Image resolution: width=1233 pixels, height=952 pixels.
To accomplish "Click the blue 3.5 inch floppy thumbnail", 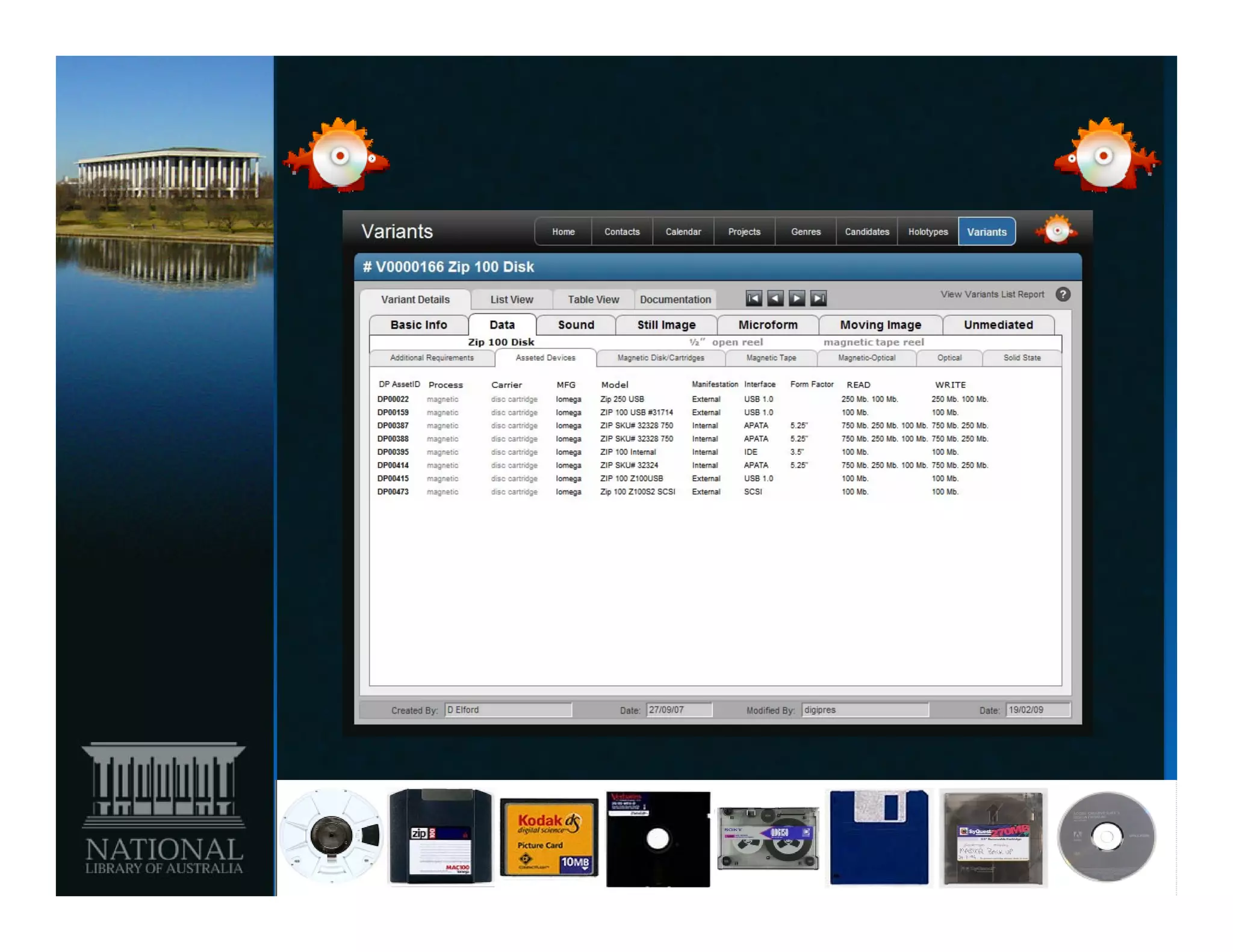I will [878, 837].
